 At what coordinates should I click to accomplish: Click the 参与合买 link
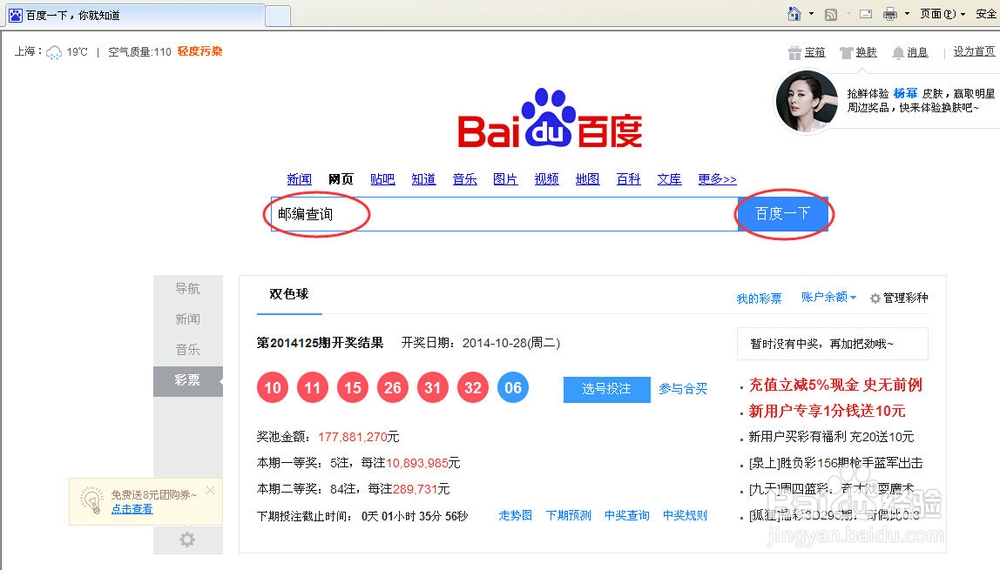(682, 389)
